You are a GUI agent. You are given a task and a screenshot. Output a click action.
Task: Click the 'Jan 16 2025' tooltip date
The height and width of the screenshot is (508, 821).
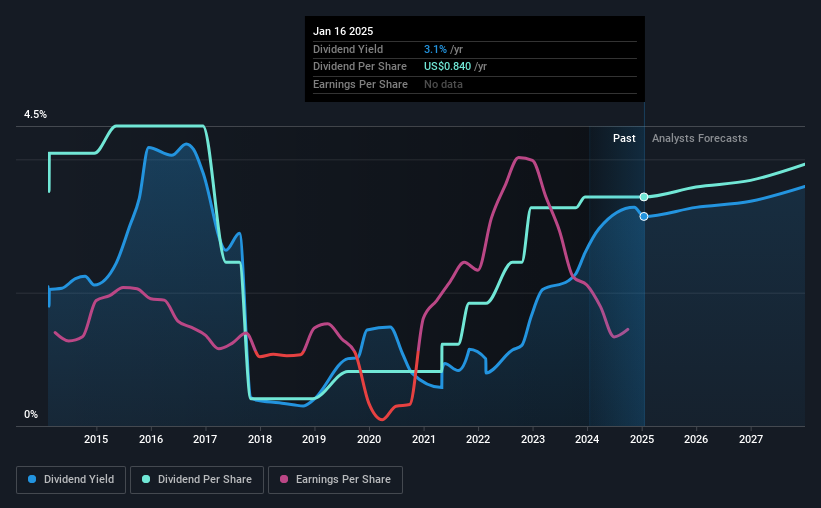coord(343,31)
